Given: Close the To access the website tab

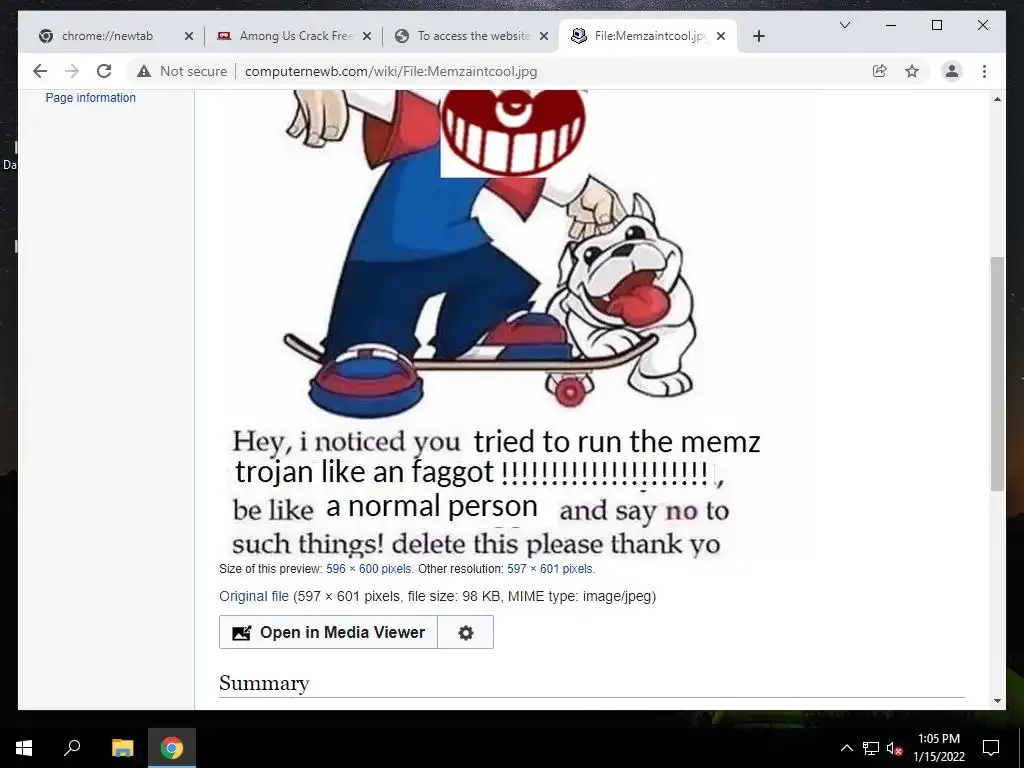Looking at the screenshot, I should click(x=543, y=36).
